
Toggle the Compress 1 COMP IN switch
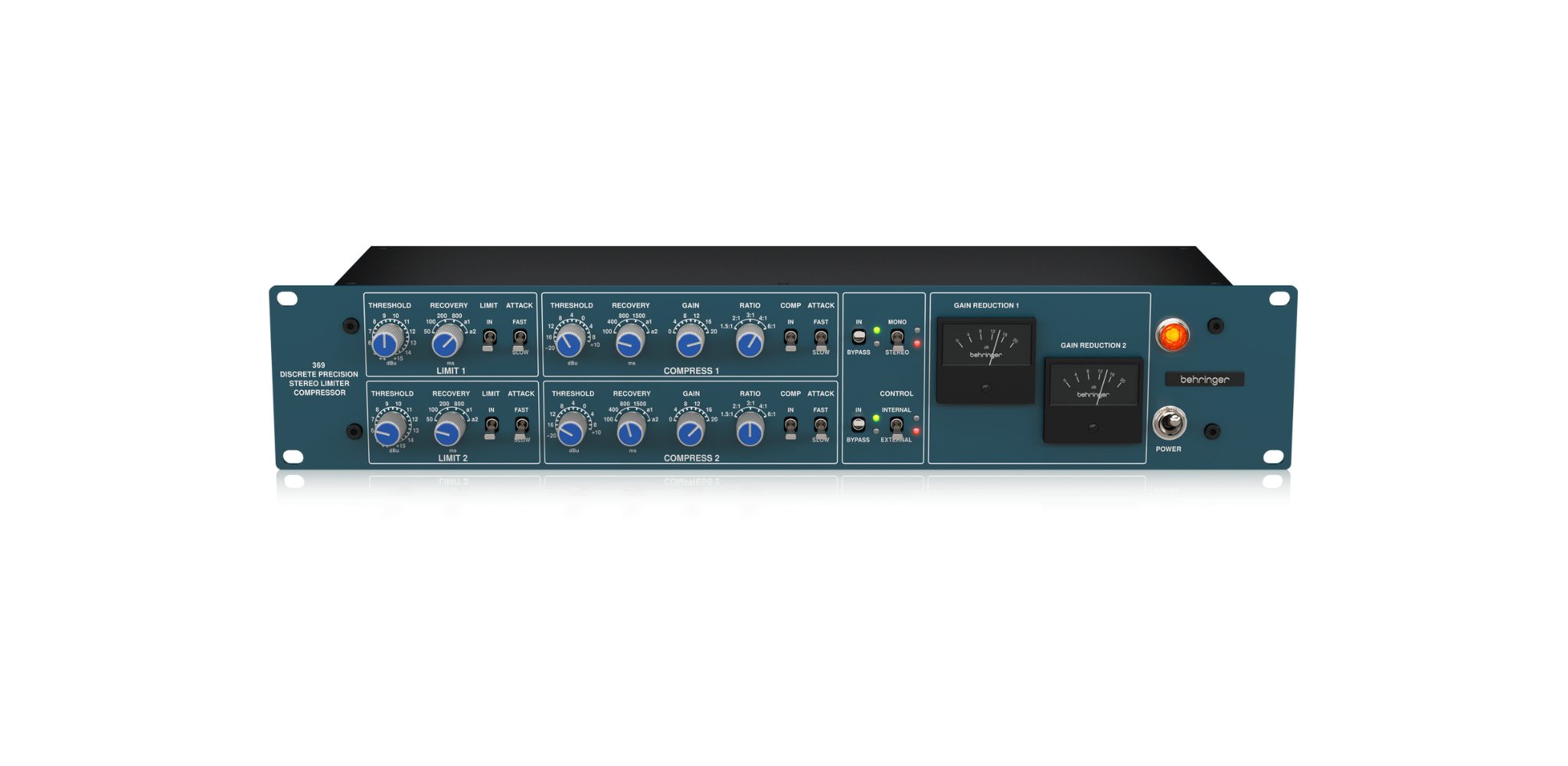pyautogui.click(x=791, y=339)
